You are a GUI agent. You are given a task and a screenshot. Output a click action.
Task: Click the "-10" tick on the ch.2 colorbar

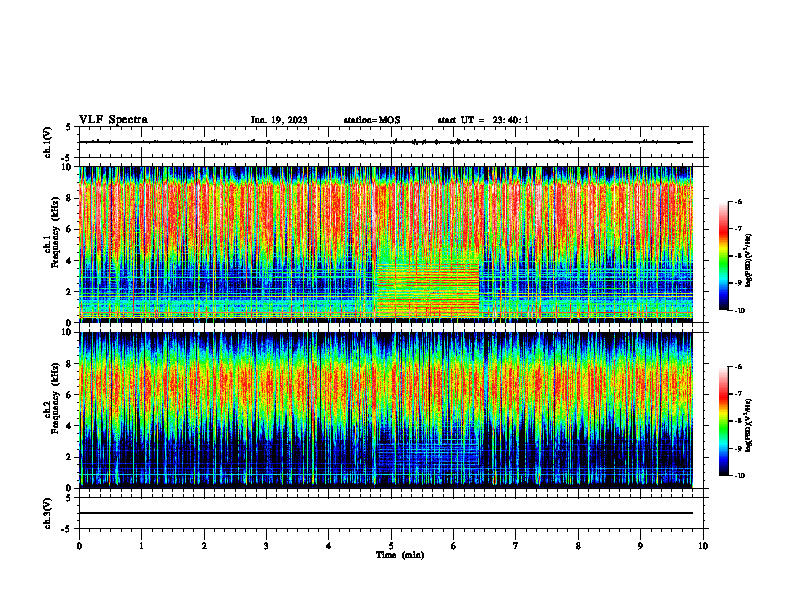click(739, 476)
